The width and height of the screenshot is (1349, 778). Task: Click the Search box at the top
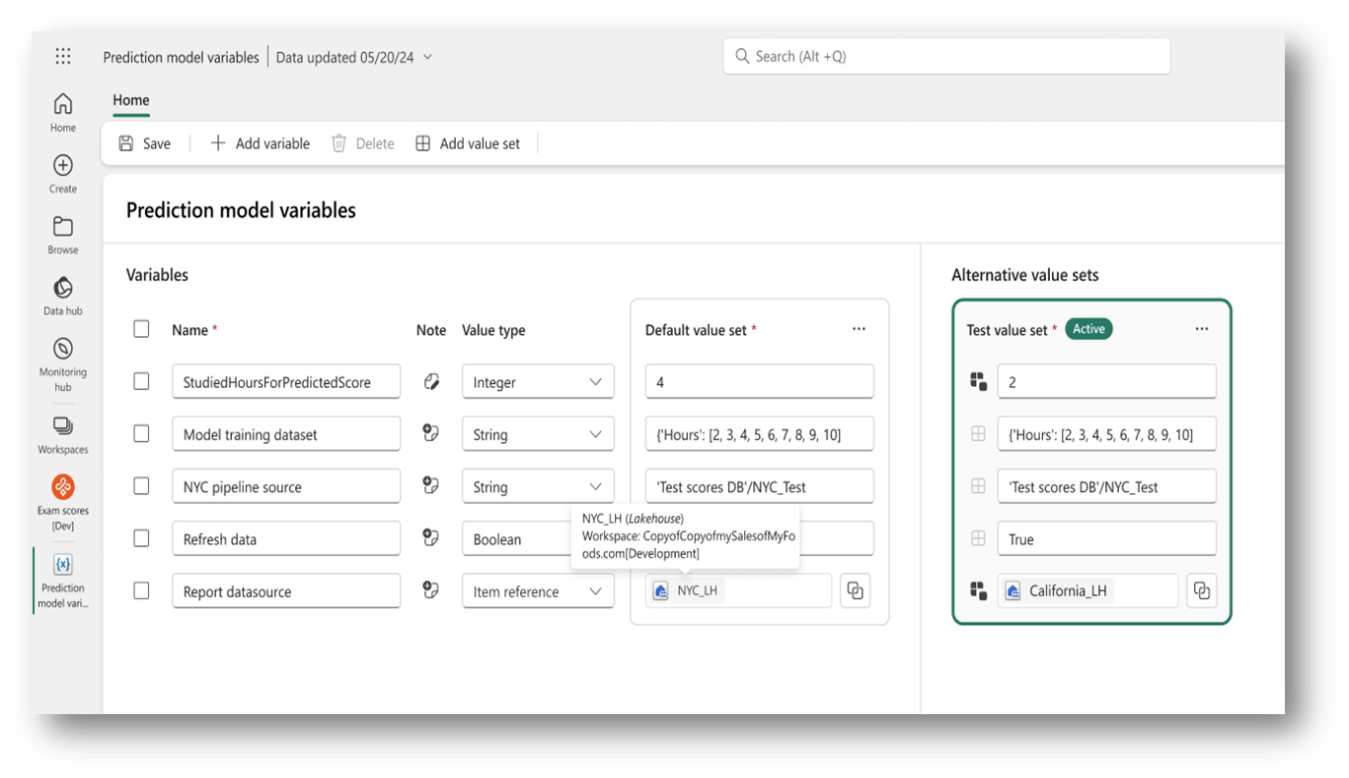[946, 57]
